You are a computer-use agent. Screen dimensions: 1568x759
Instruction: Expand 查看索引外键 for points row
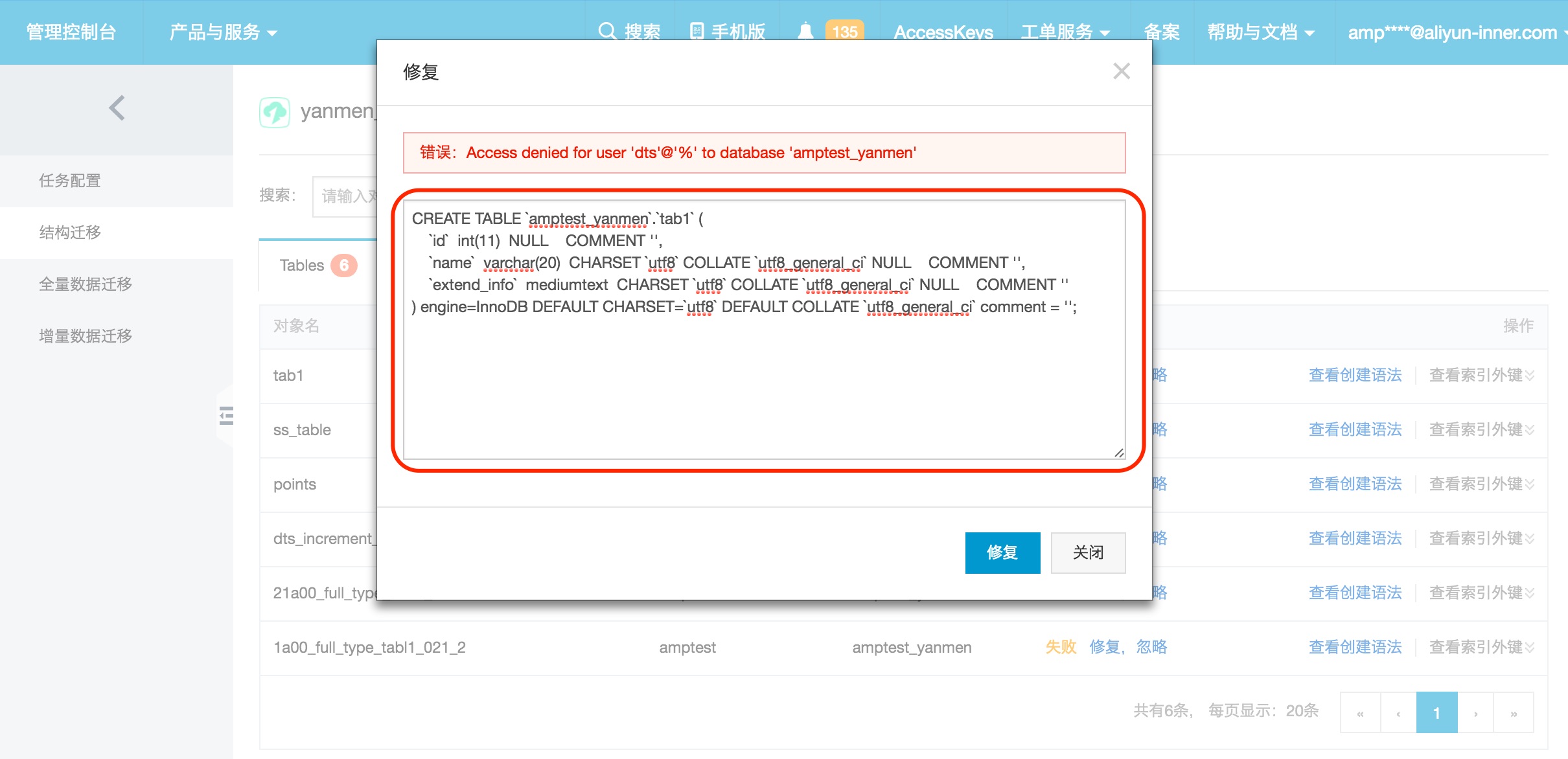(1482, 484)
